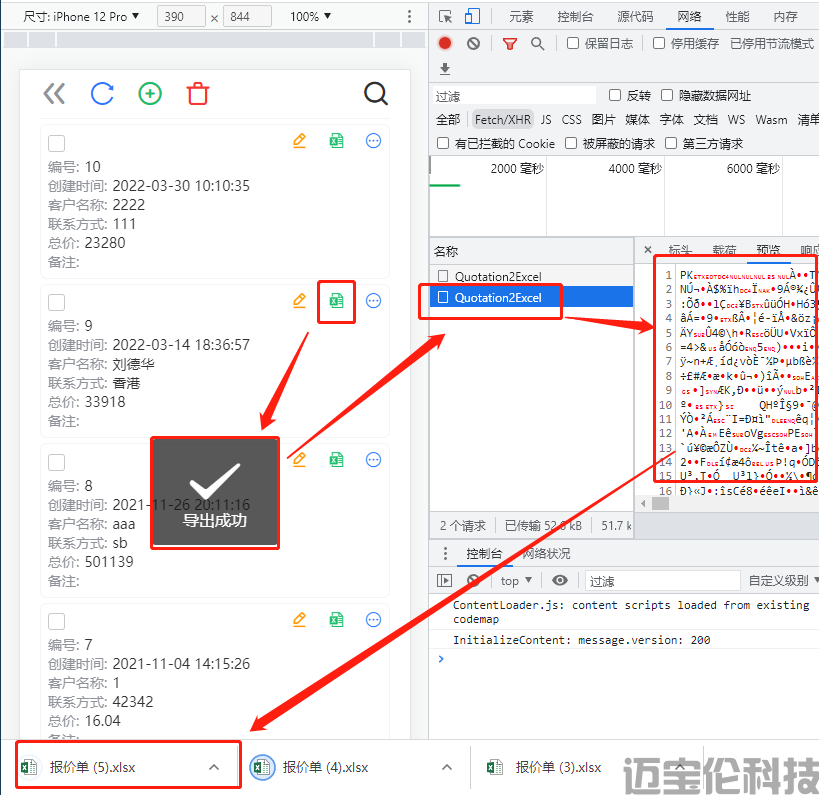Edit quotation number 7 with pencil icon
This screenshot has height=795, width=819.
[x=299, y=619]
